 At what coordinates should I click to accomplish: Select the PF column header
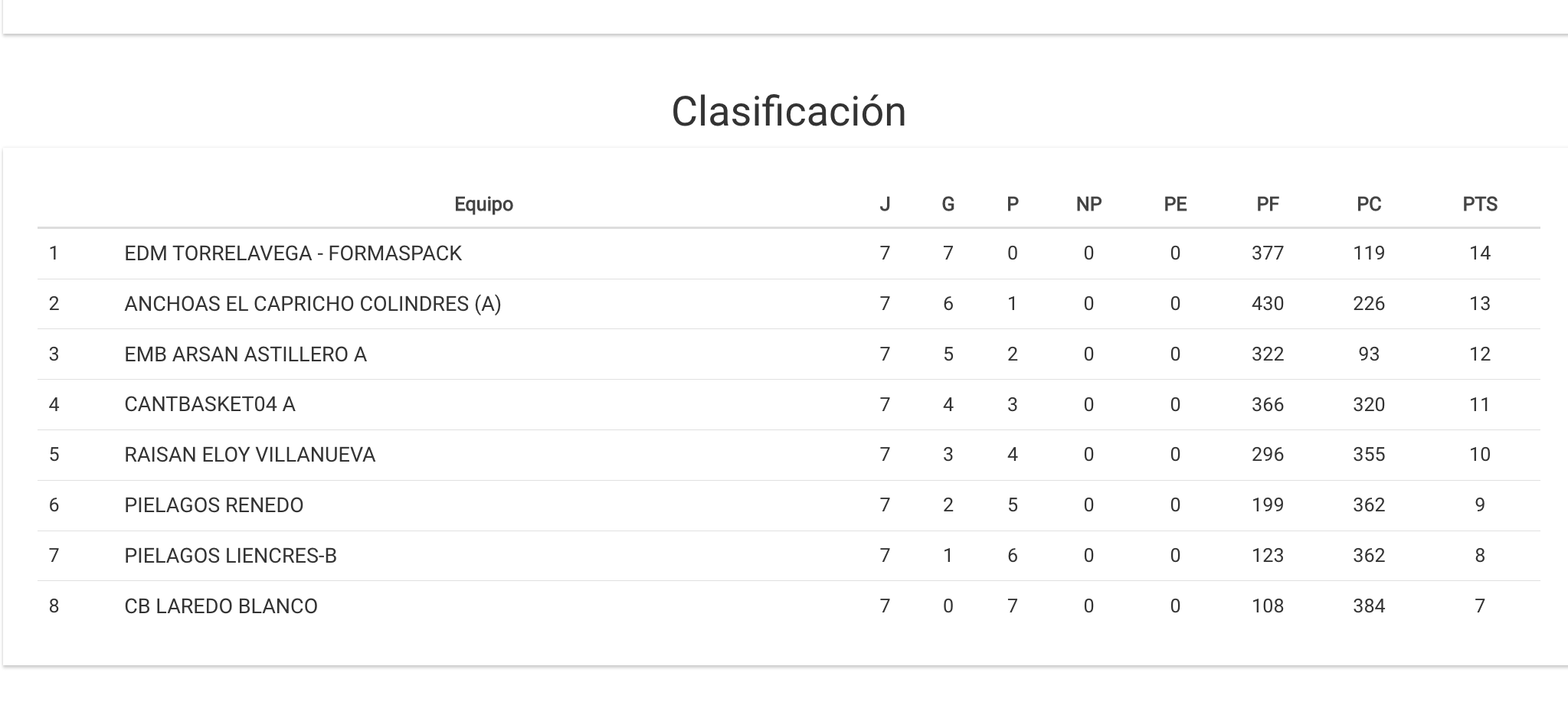(x=1267, y=204)
